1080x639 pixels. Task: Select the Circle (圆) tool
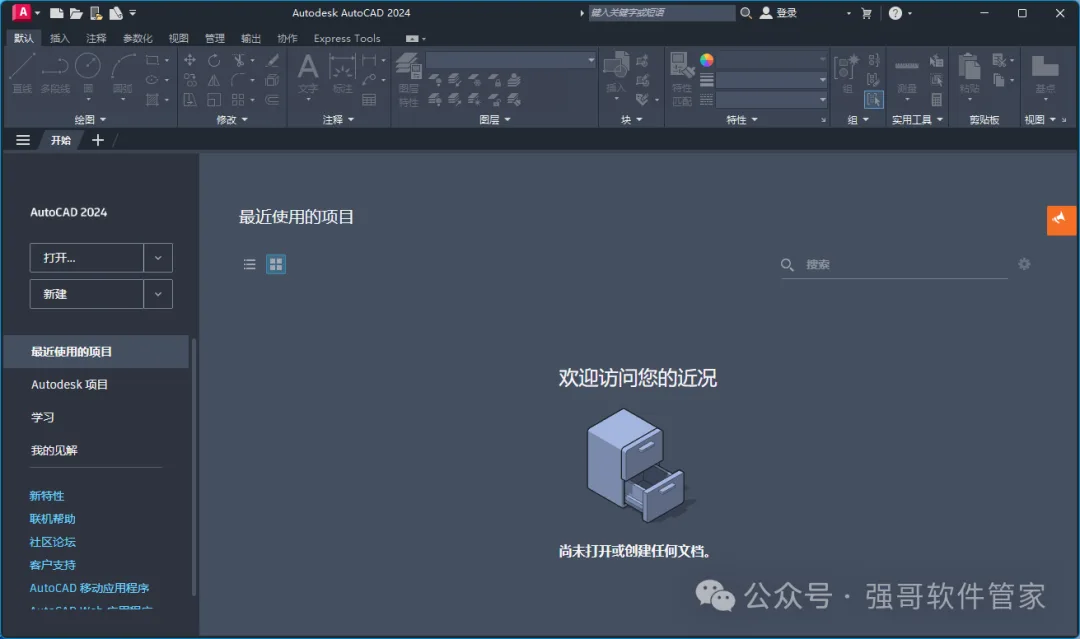click(87, 73)
